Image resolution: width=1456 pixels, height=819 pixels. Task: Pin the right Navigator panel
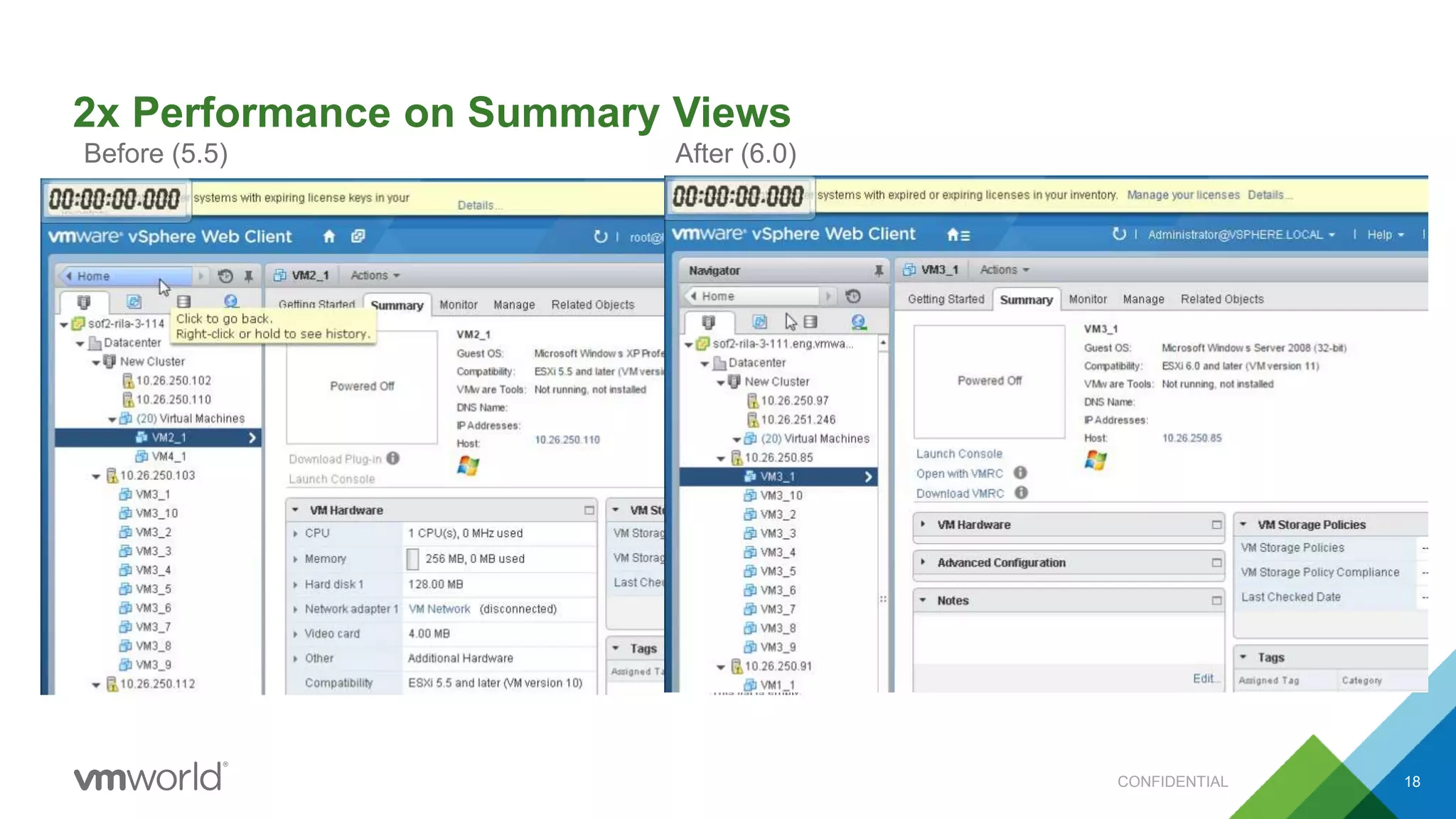click(879, 271)
